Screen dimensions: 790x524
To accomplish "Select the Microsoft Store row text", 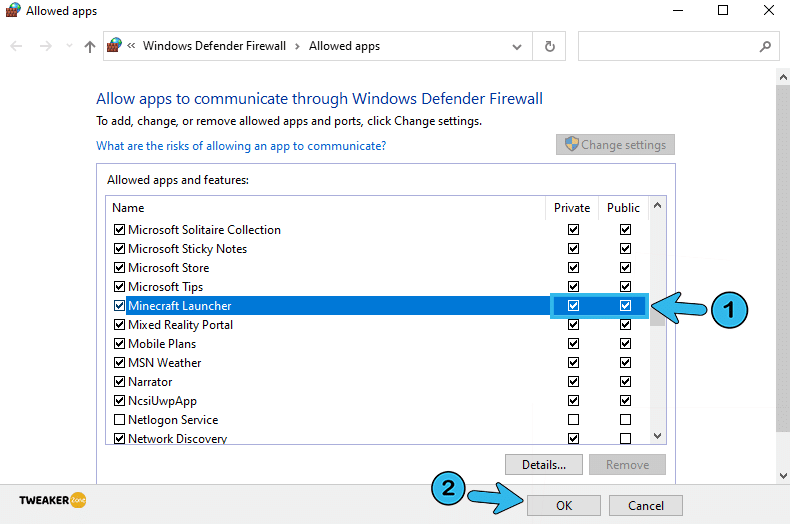I will tap(168, 268).
